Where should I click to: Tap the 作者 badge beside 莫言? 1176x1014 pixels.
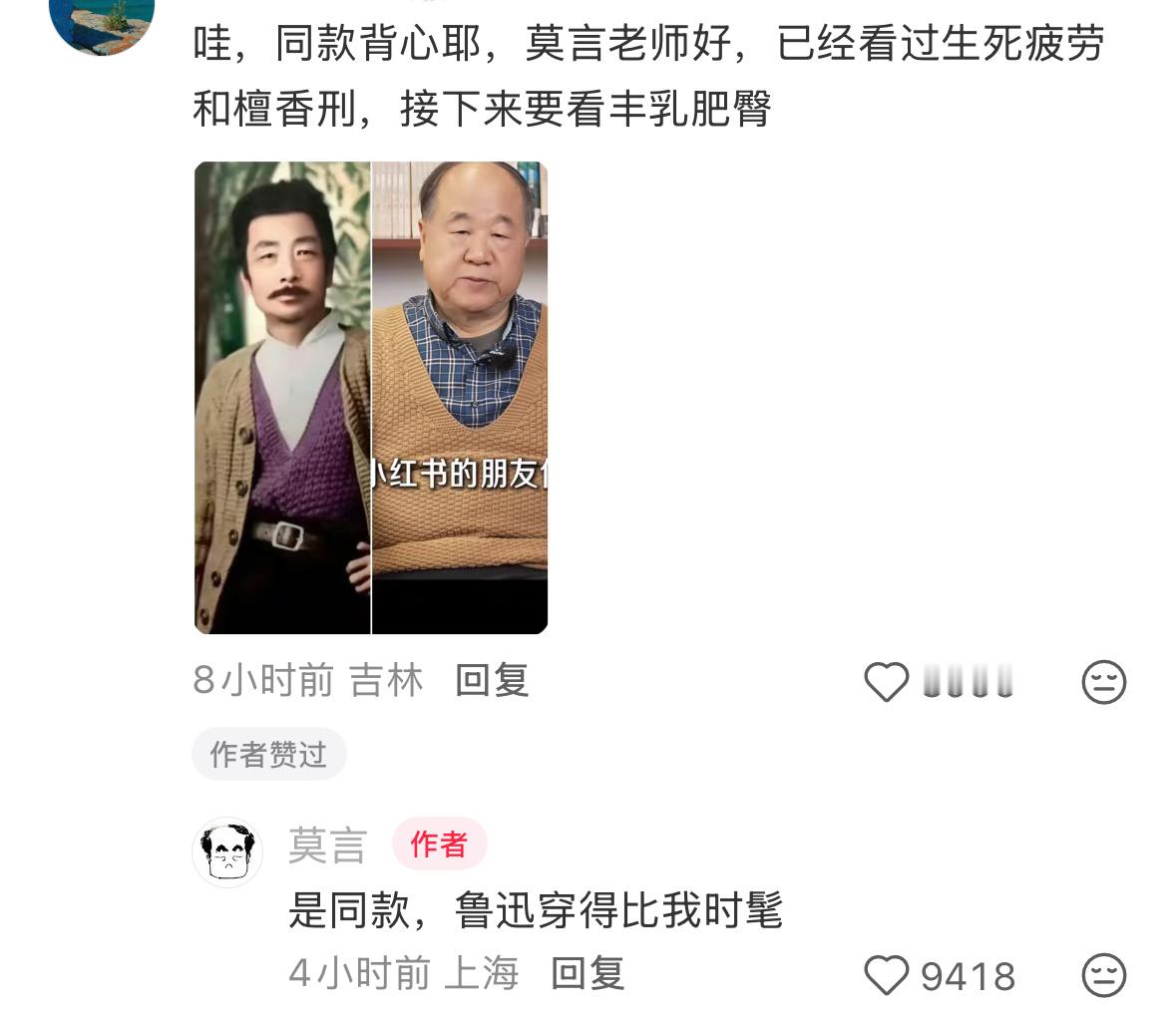click(440, 844)
